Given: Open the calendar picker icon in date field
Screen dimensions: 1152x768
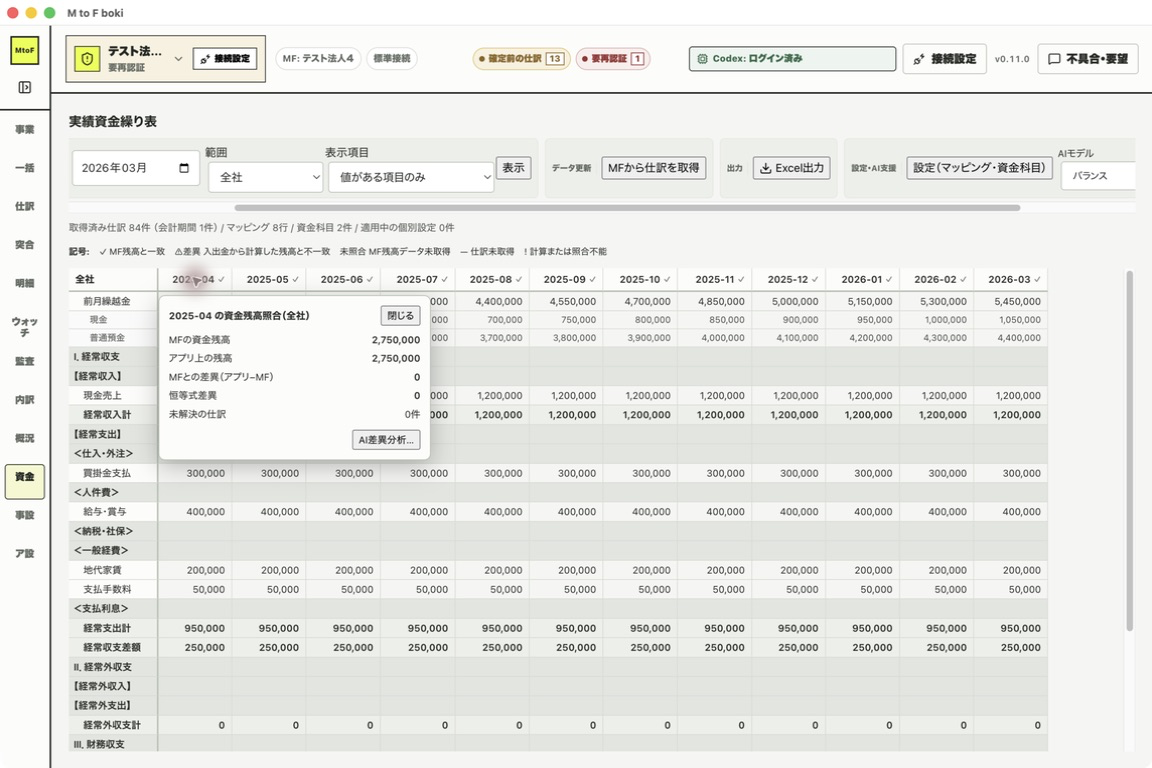Looking at the screenshot, I should [184, 168].
